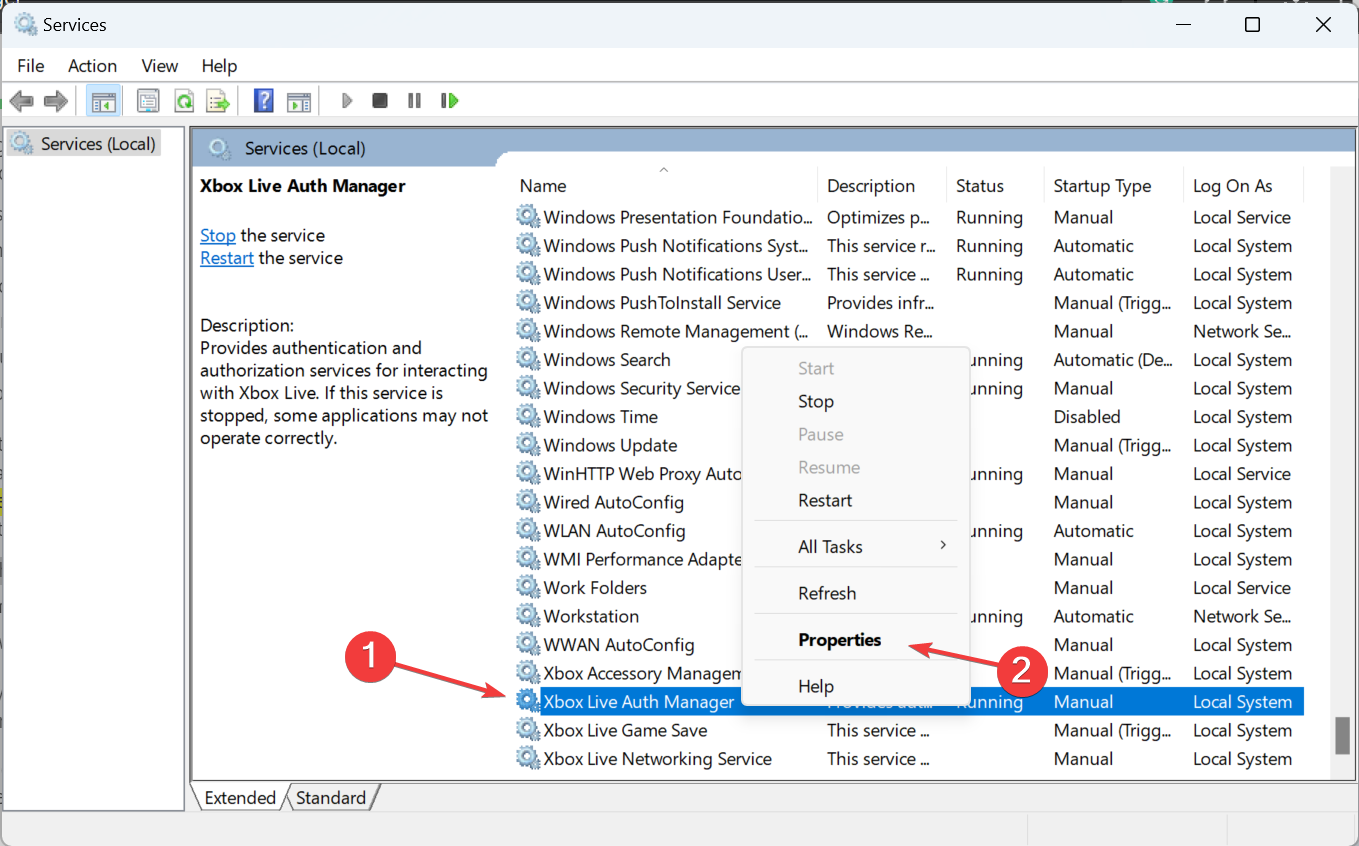Click the Stop Service square icon in toolbar

380,101
